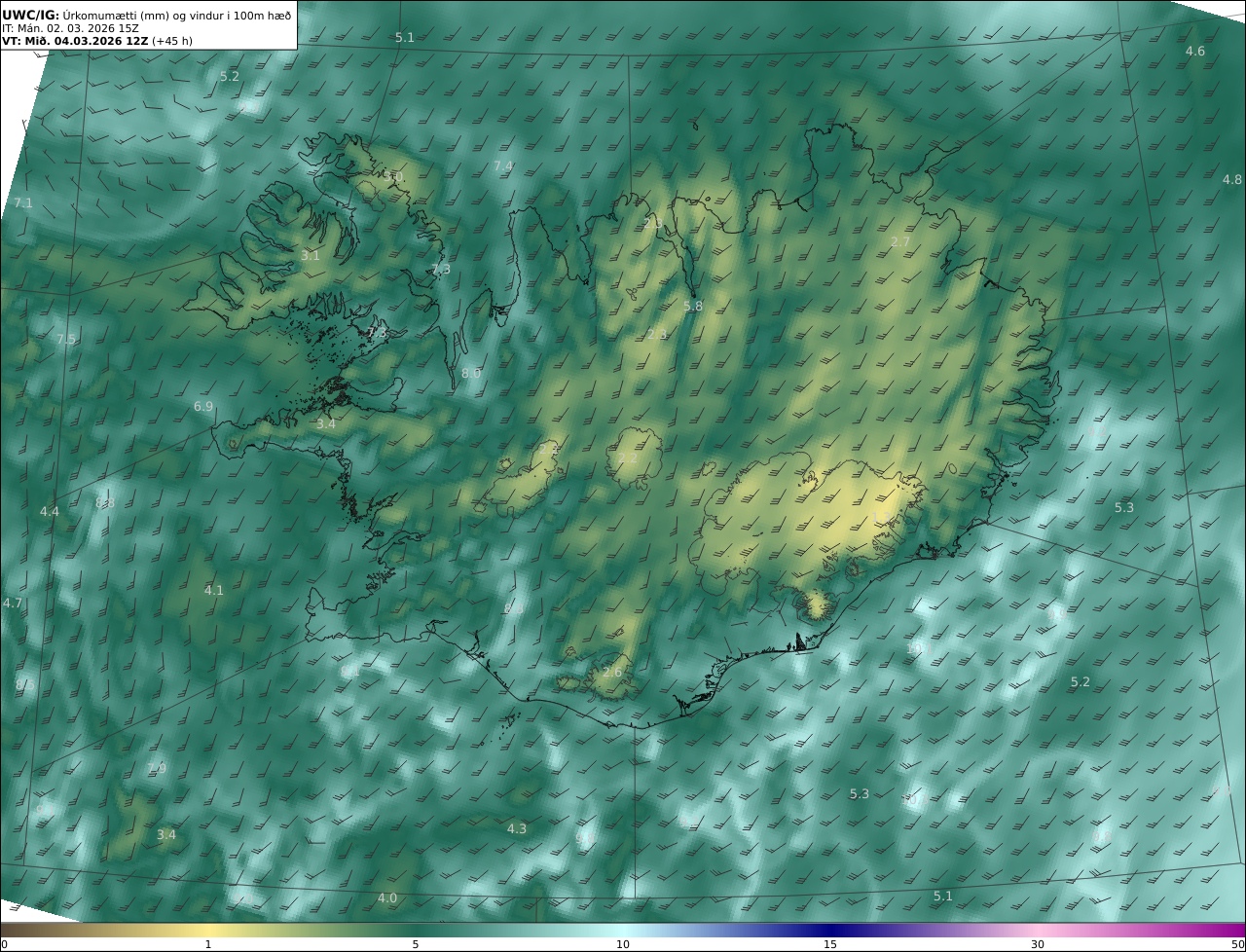The image size is (1246, 952).
Task: Click the 3.4 label in the southwest ocean
Action: click(166, 835)
